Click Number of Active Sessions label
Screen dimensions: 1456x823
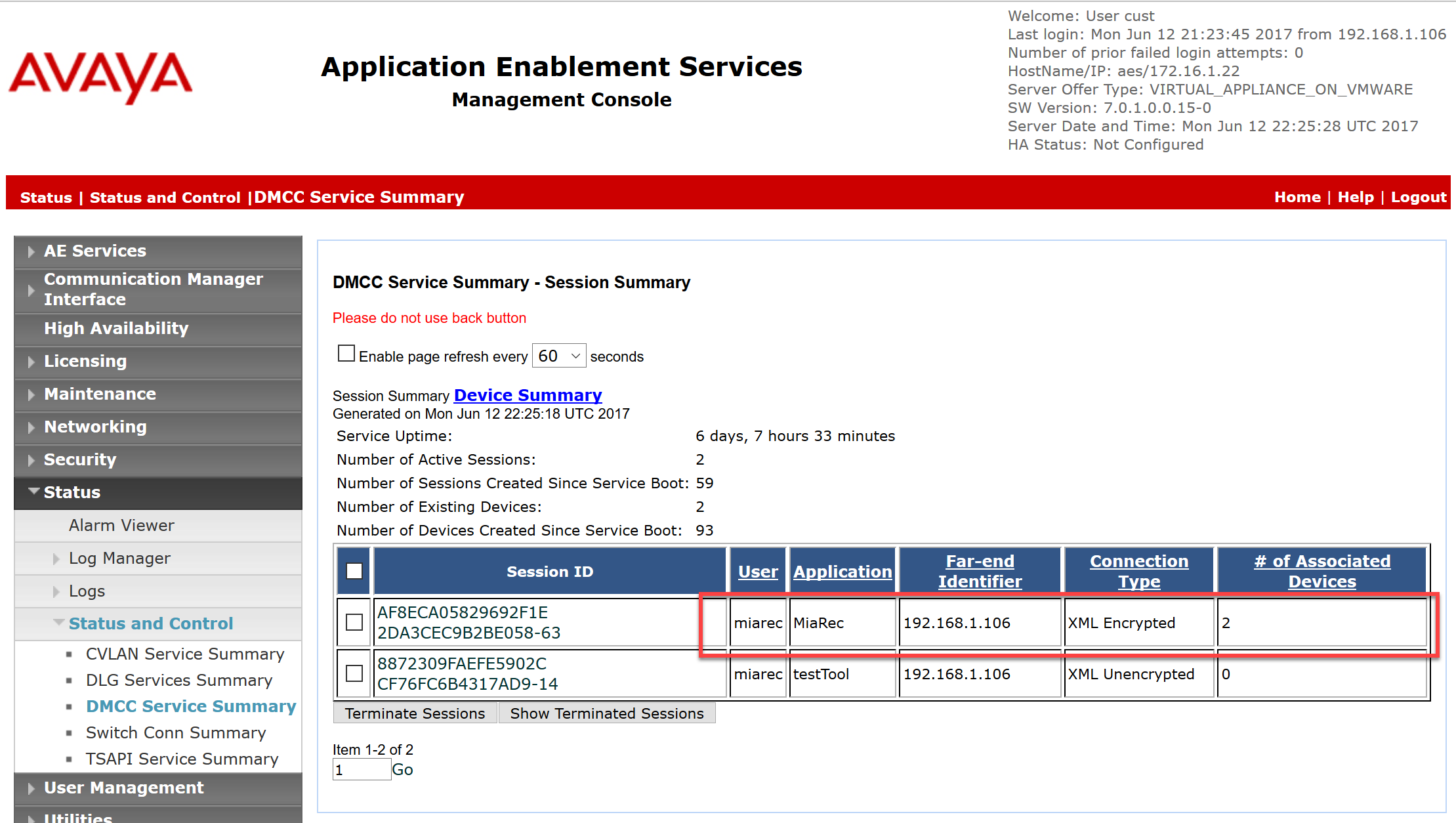436,460
